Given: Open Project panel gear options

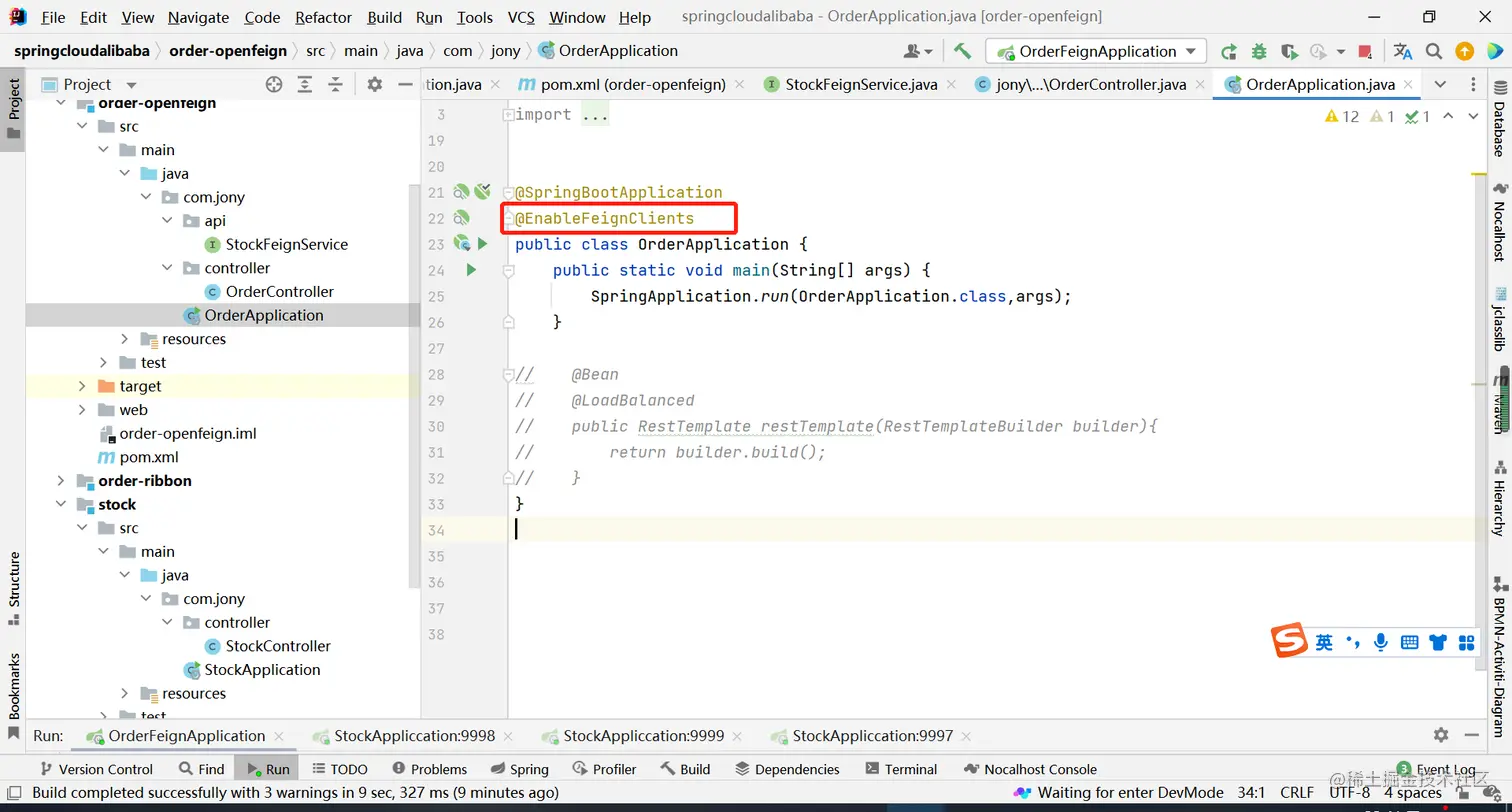Looking at the screenshot, I should (x=375, y=85).
